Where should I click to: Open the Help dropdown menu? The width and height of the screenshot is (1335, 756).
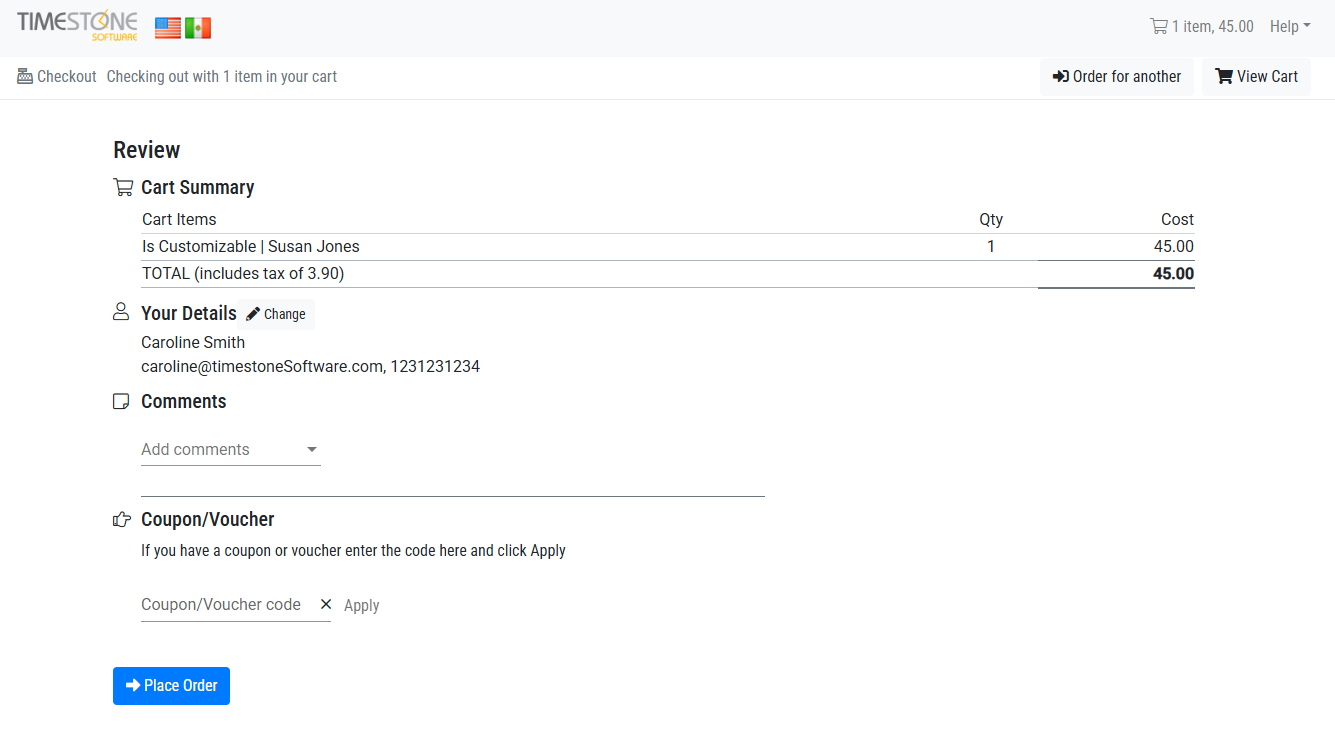click(x=1289, y=27)
